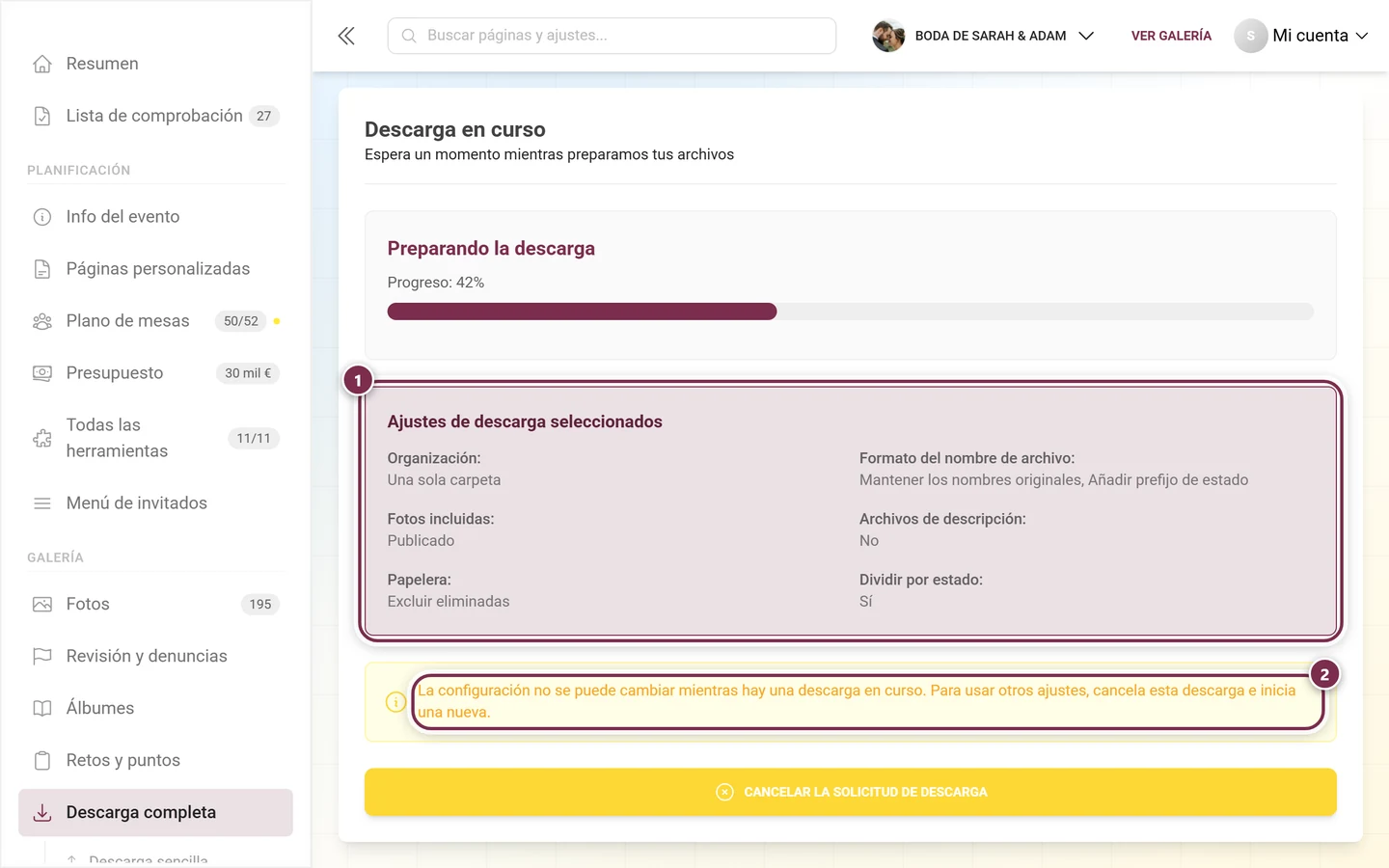This screenshot has width=1389, height=868.
Task: Click the Info del evento info icon
Action: point(42,217)
